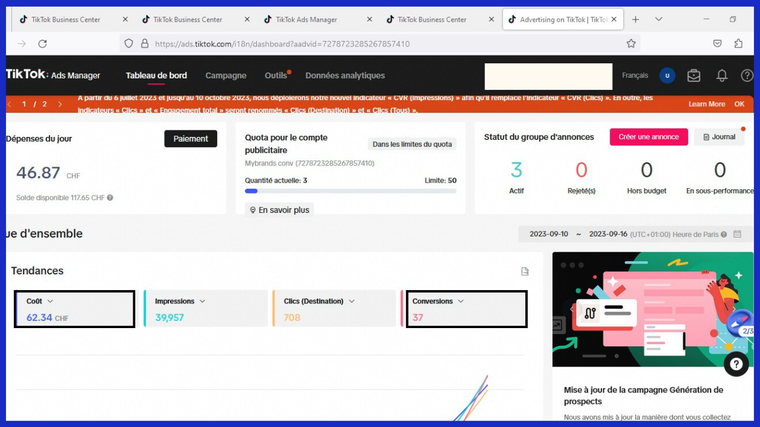Dismiss the banner with OK
Image resolution: width=760 pixels, height=427 pixels.
[x=739, y=104]
